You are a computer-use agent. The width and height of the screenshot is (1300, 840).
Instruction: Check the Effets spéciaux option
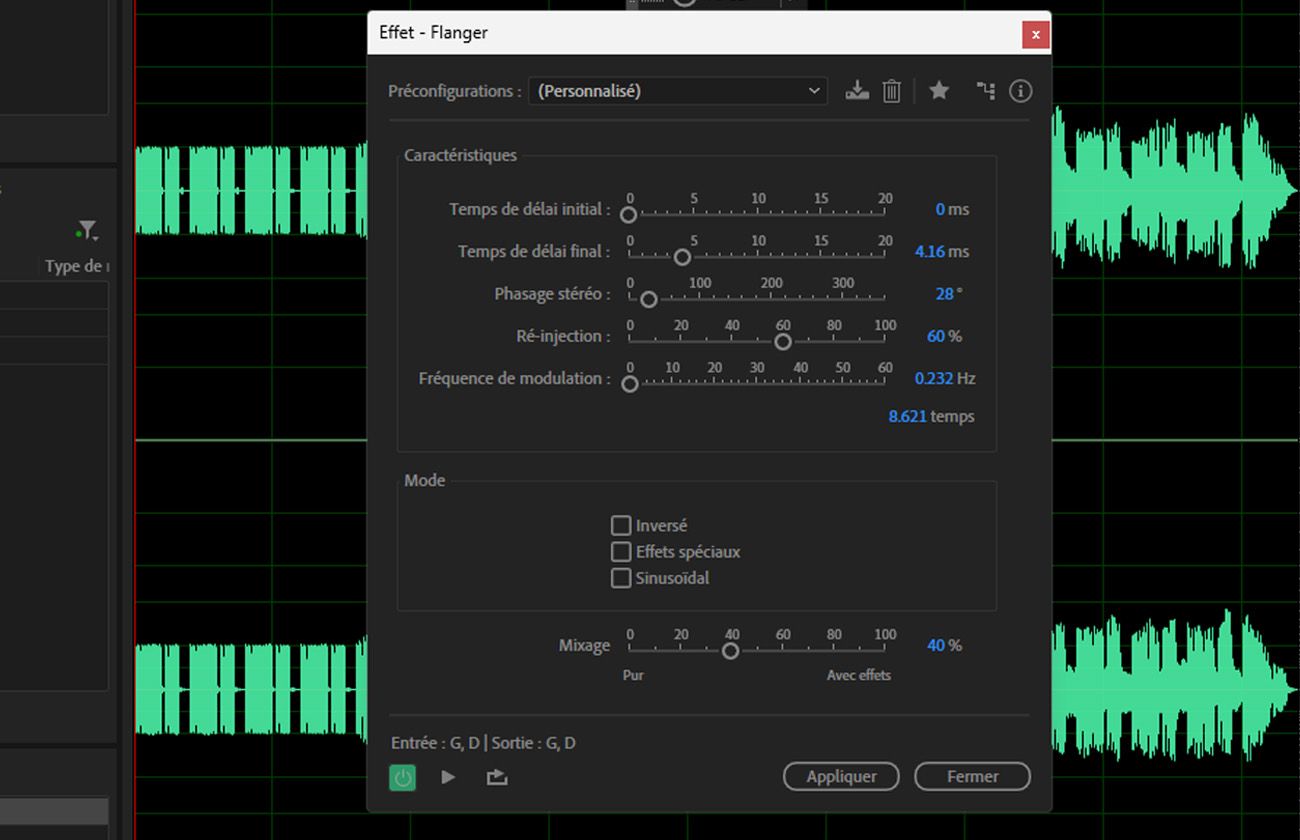[x=621, y=551]
